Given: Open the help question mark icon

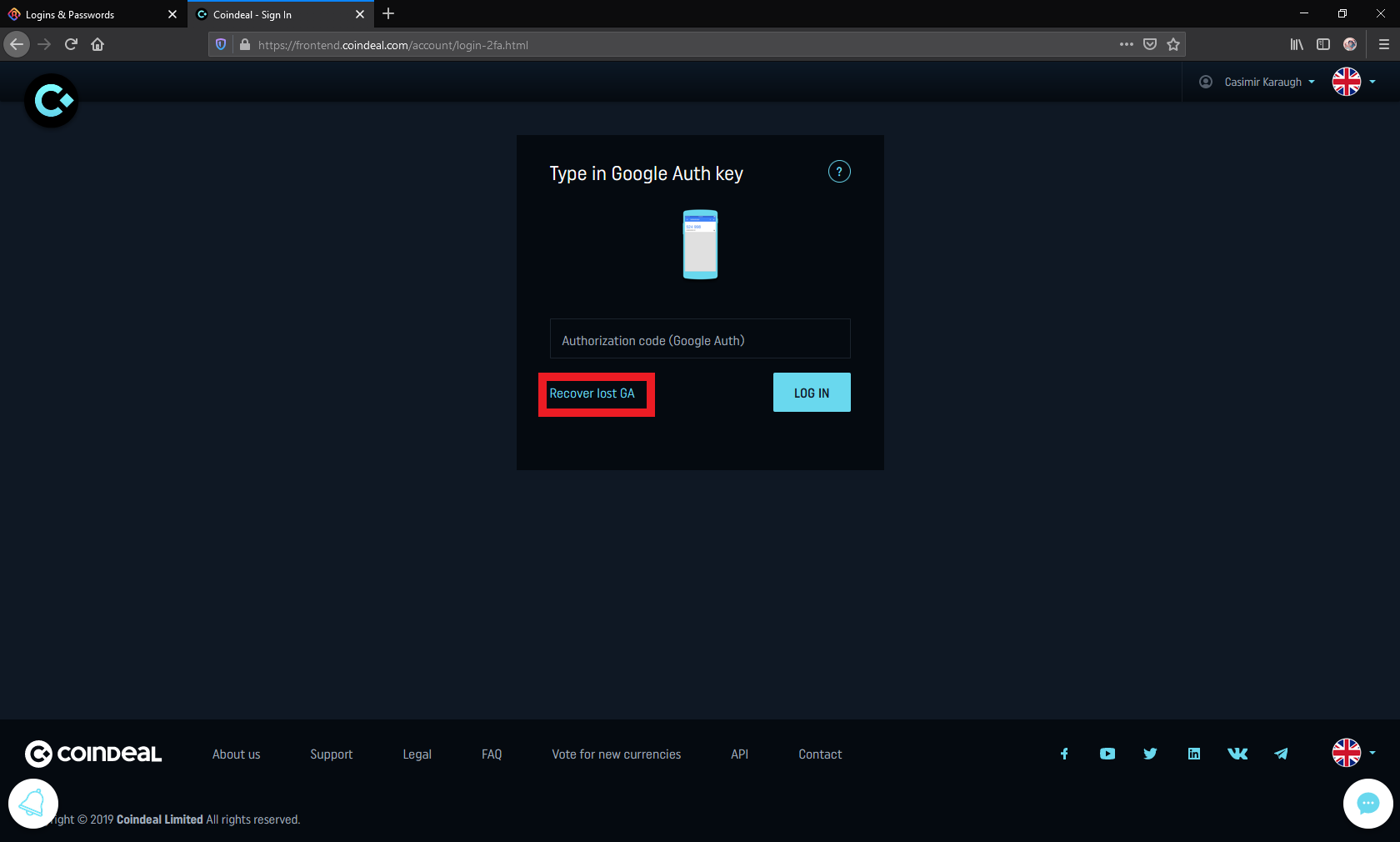Looking at the screenshot, I should click(x=839, y=172).
